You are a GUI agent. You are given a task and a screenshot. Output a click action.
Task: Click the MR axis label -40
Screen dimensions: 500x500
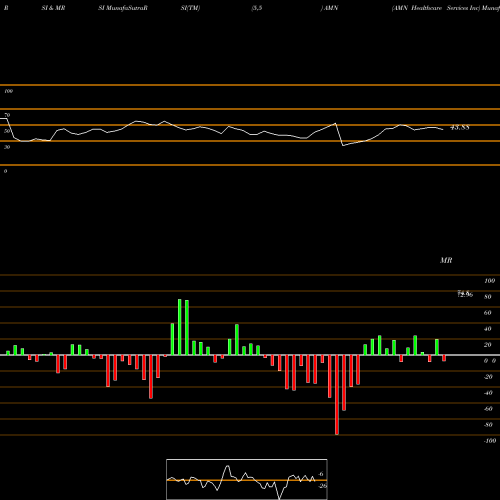[488, 393]
